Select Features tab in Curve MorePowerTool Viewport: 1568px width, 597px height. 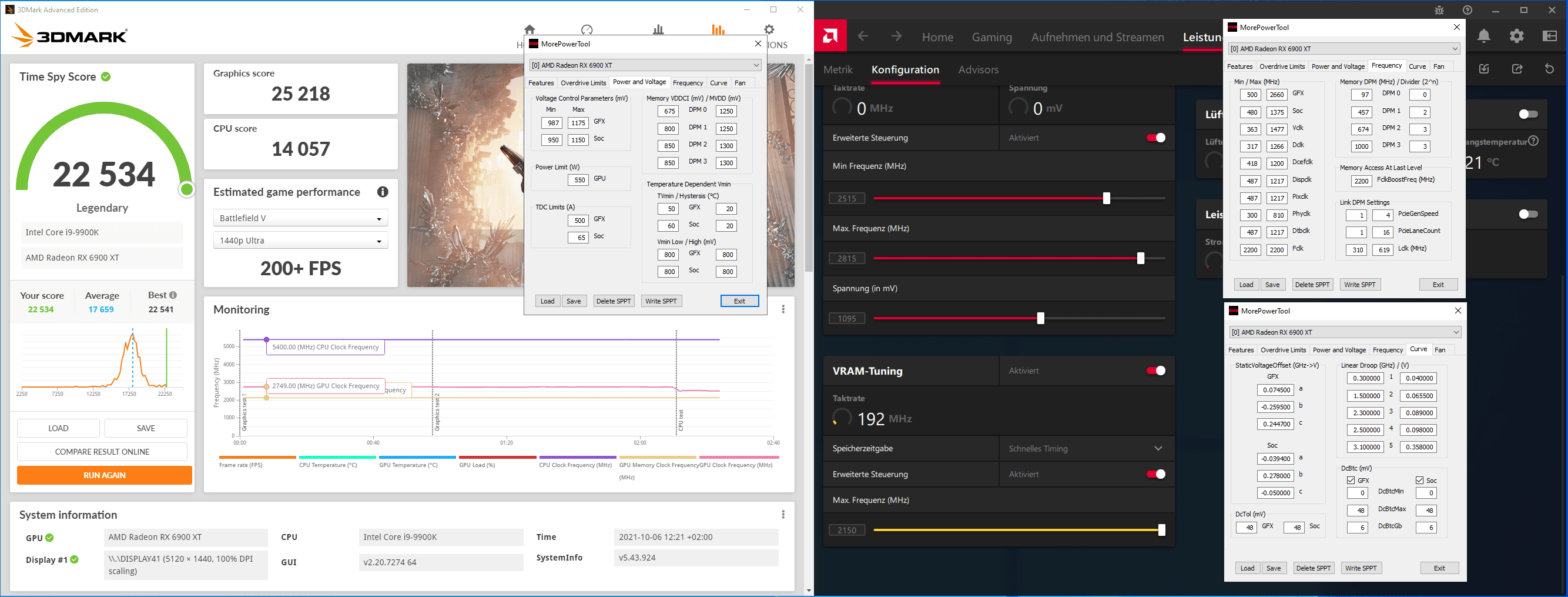pos(1241,349)
